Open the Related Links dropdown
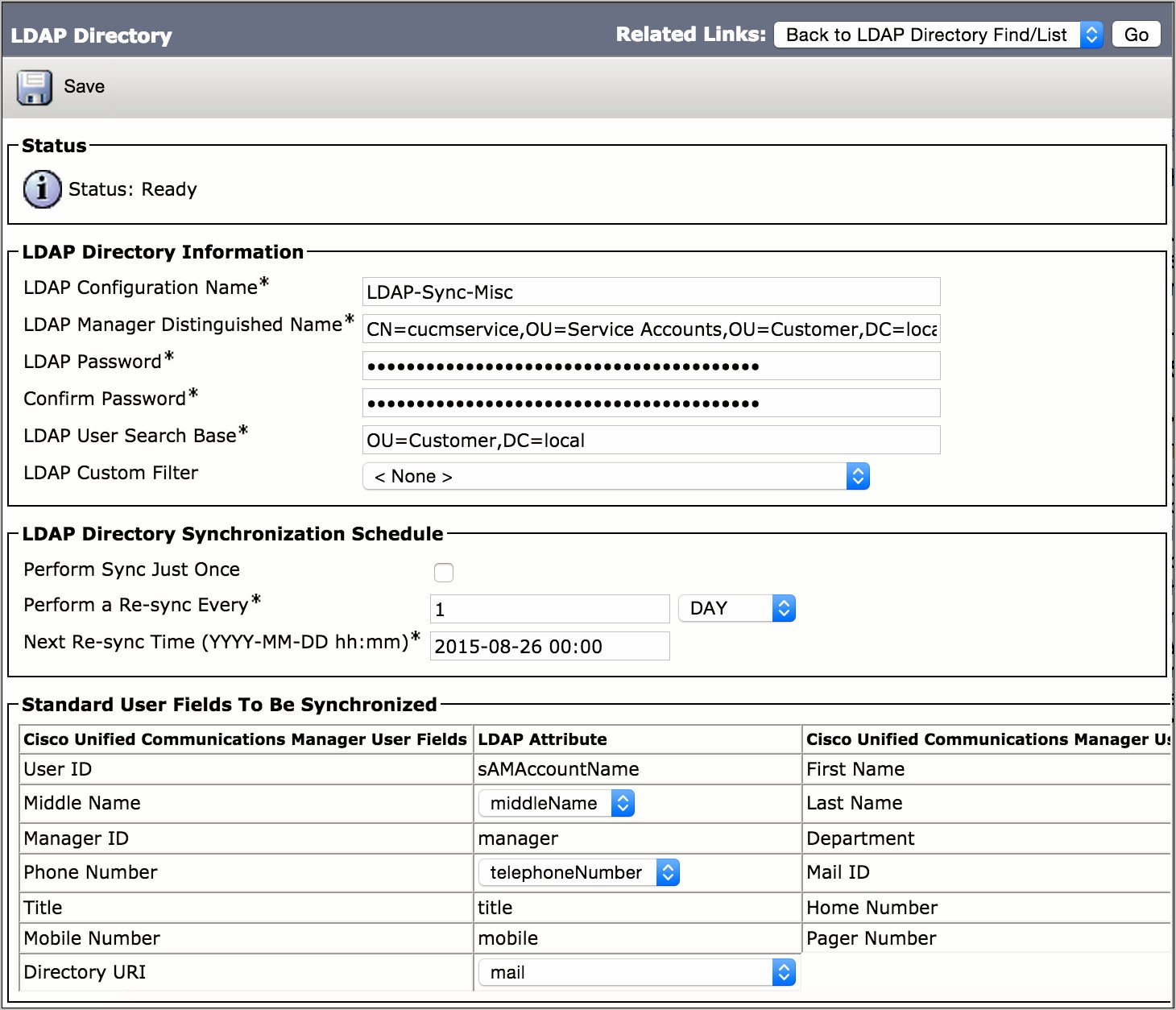 pos(938,35)
